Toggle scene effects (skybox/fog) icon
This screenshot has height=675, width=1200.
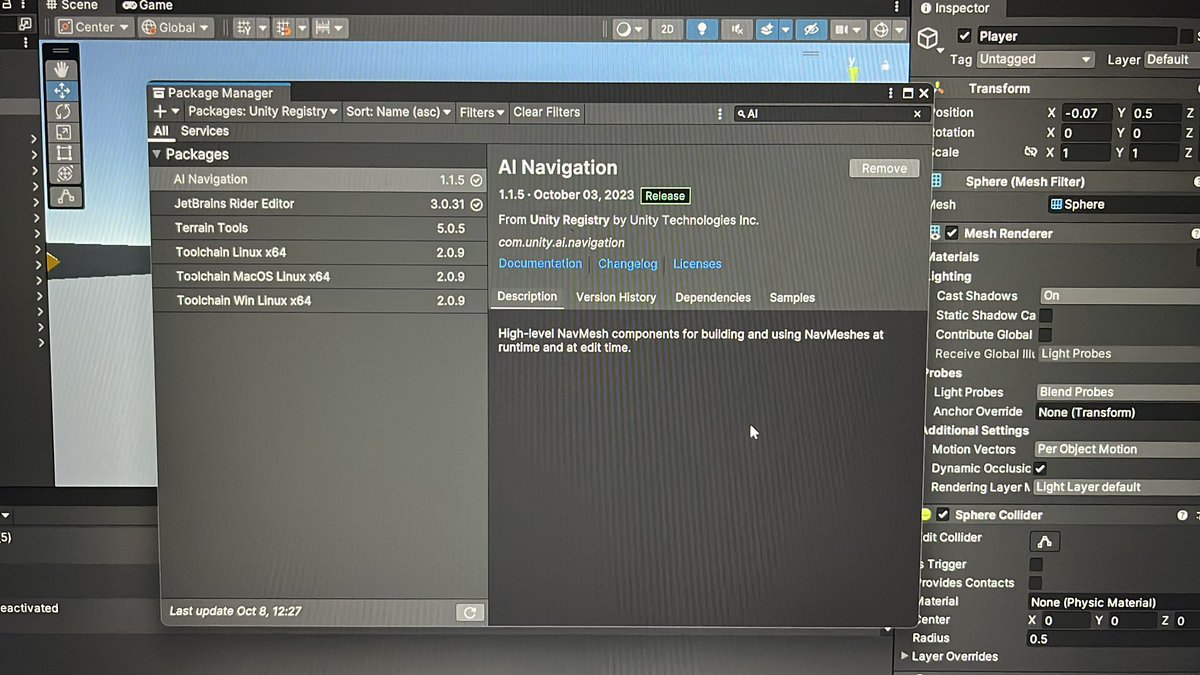[x=767, y=29]
